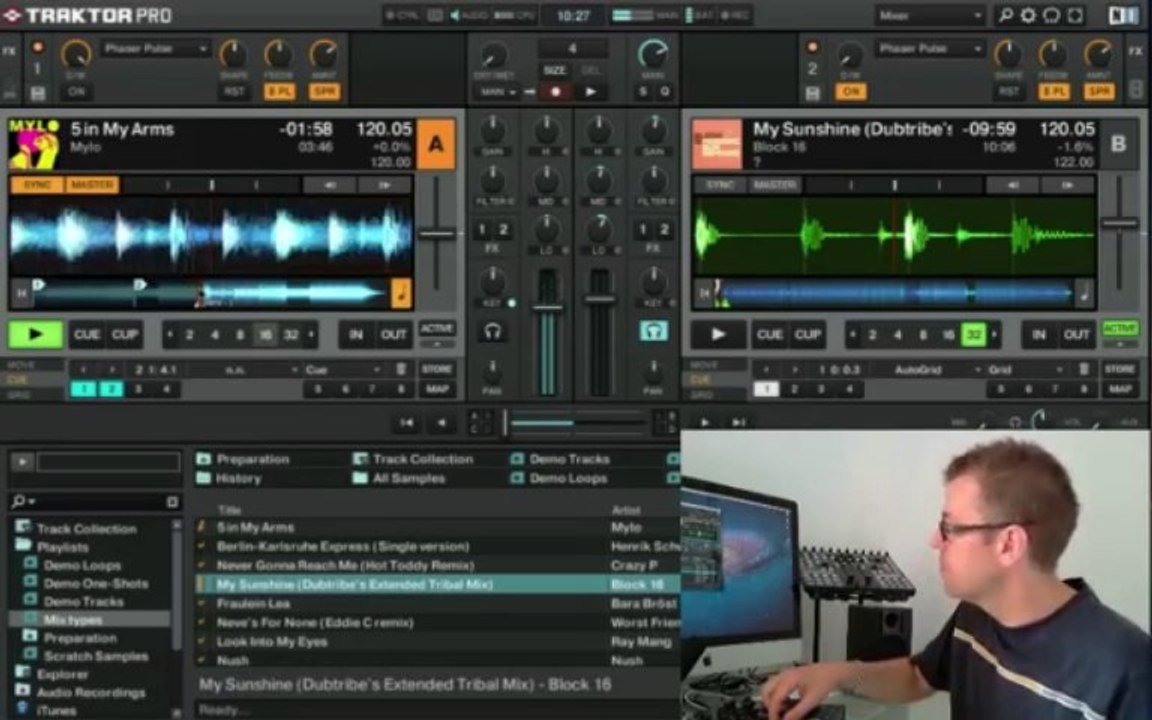Image resolution: width=1152 pixels, height=720 pixels.
Task: Enable SYNC on Deck B
Action: [x=721, y=185]
